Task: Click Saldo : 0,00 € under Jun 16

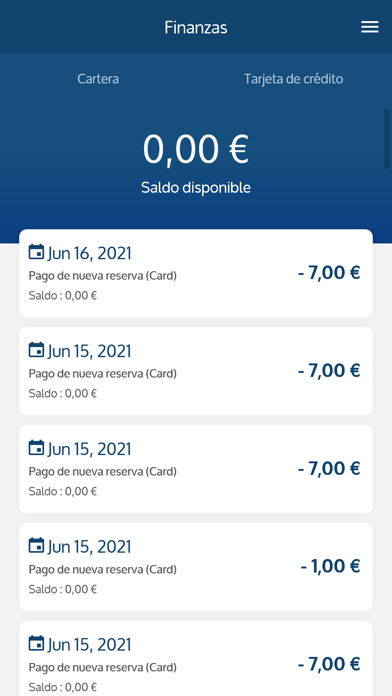Action: [63, 296]
